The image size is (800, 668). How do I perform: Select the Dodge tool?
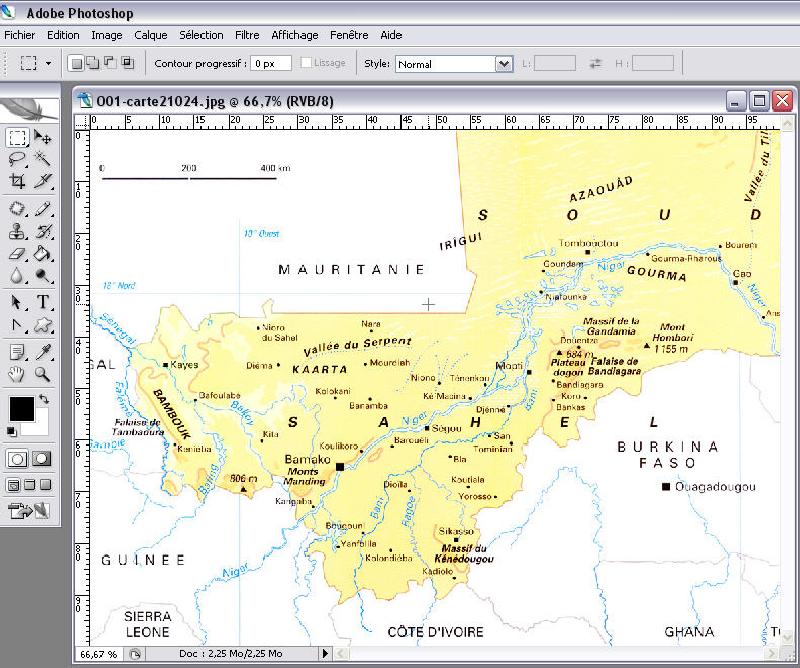[43, 276]
